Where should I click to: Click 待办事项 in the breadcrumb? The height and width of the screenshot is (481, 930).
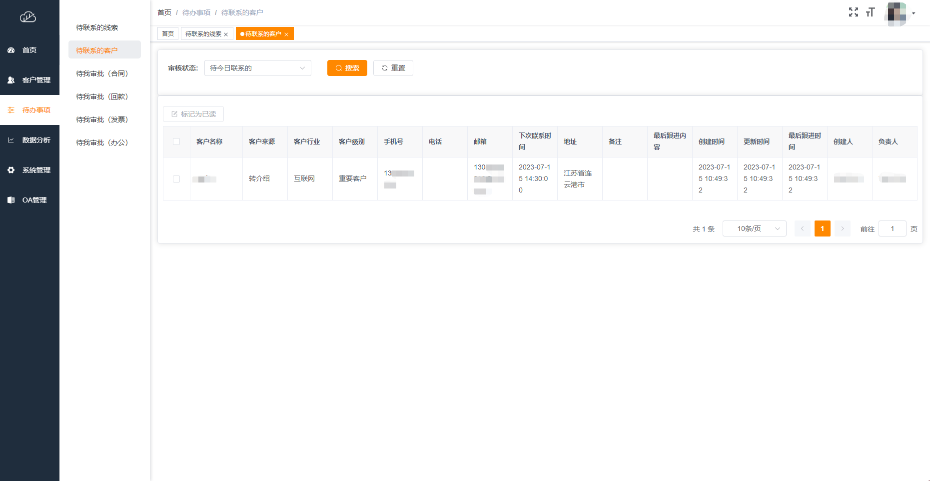coord(196,12)
